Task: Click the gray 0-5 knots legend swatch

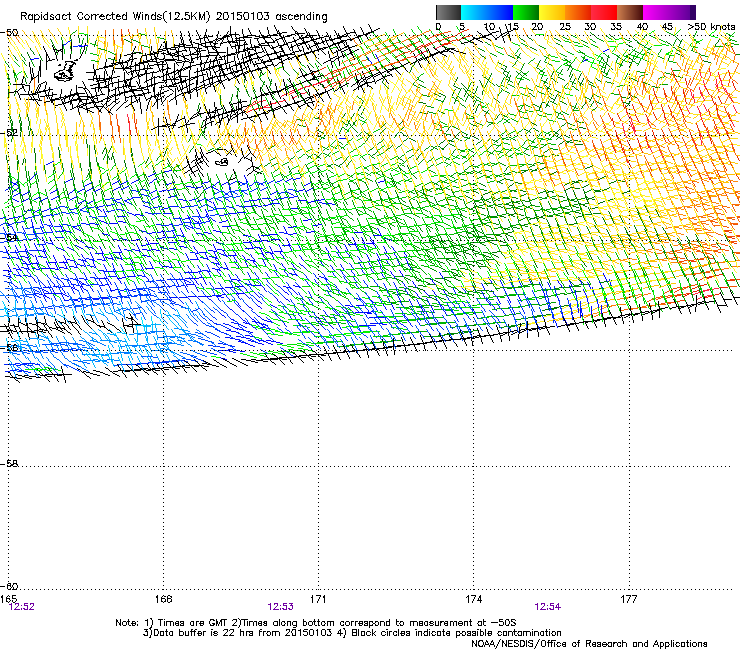Action: point(448,12)
